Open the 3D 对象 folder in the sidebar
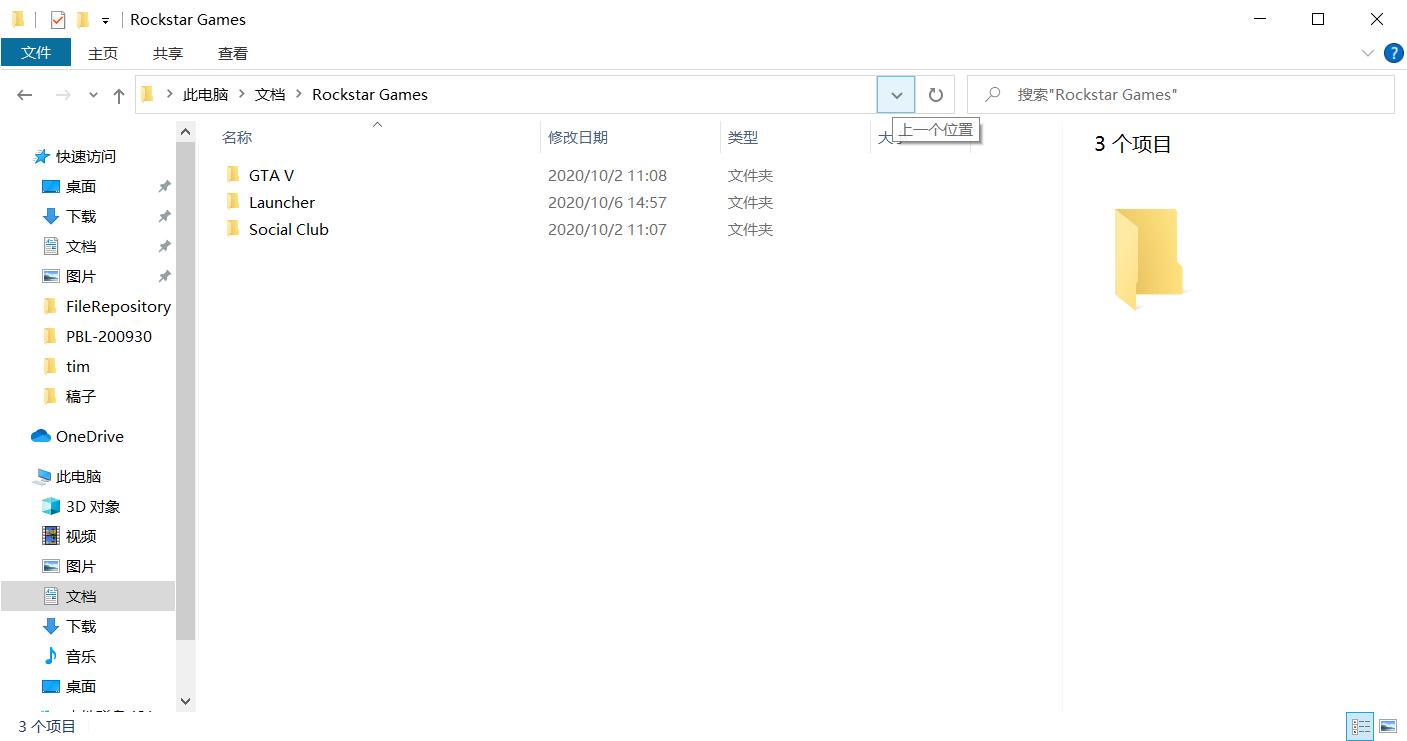The width and height of the screenshot is (1407, 741). (81, 507)
